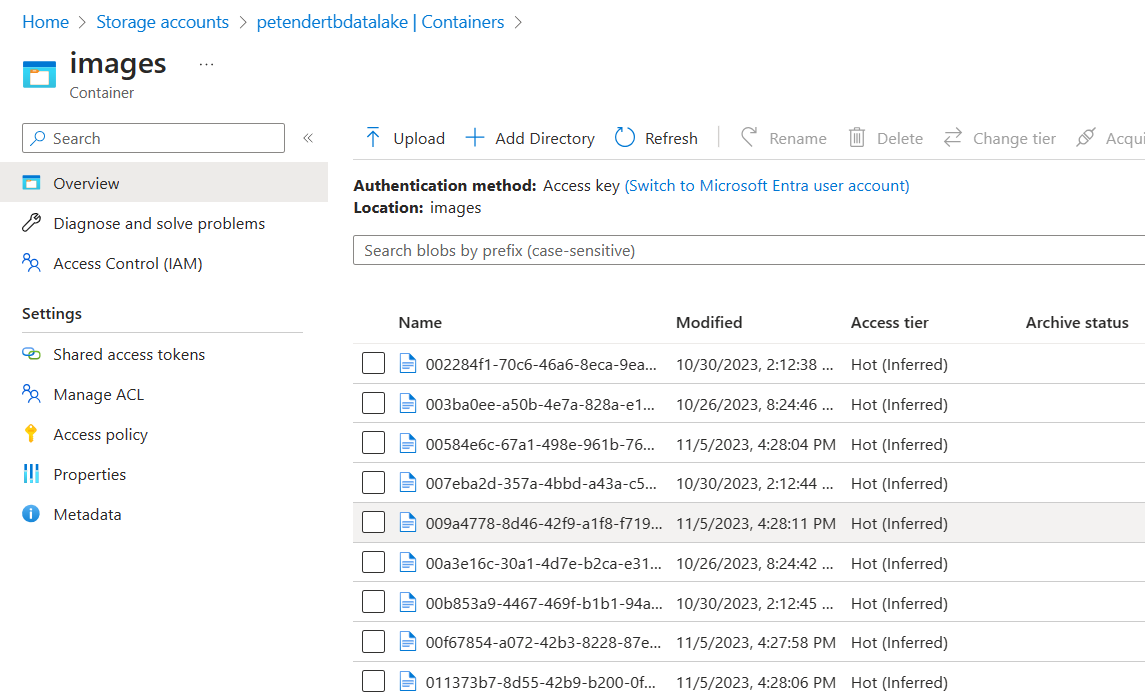Screen dimensions: 1145x698
Task: Collapse the sidebar with the double chevron
Action: 308,138
